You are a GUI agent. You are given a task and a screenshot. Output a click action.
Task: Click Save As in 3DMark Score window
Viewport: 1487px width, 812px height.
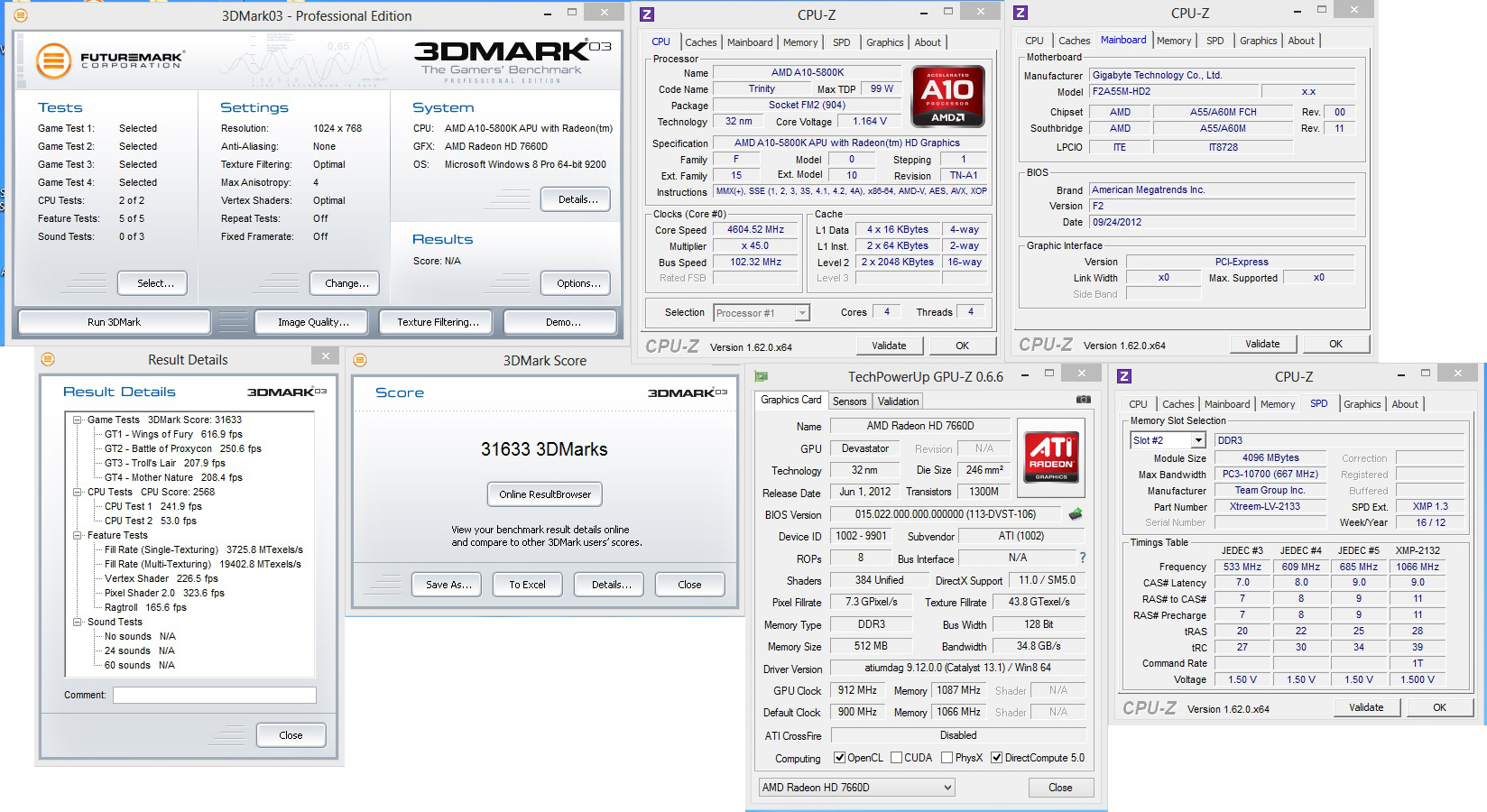[x=448, y=585]
